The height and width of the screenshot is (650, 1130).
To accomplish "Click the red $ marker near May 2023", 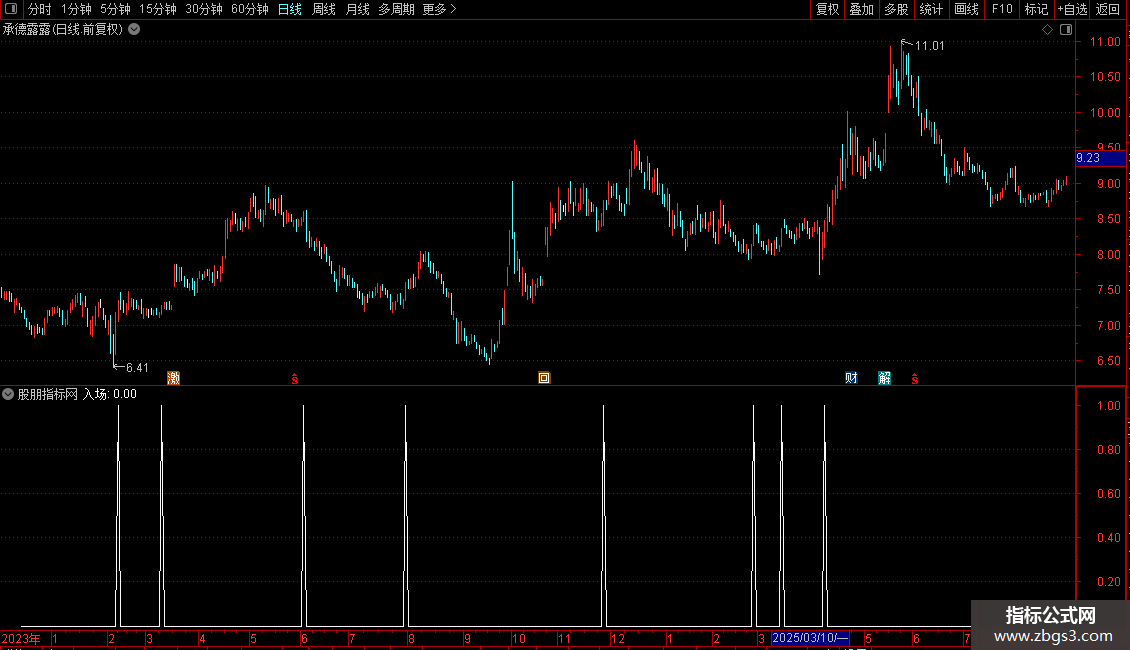I will coord(295,378).
